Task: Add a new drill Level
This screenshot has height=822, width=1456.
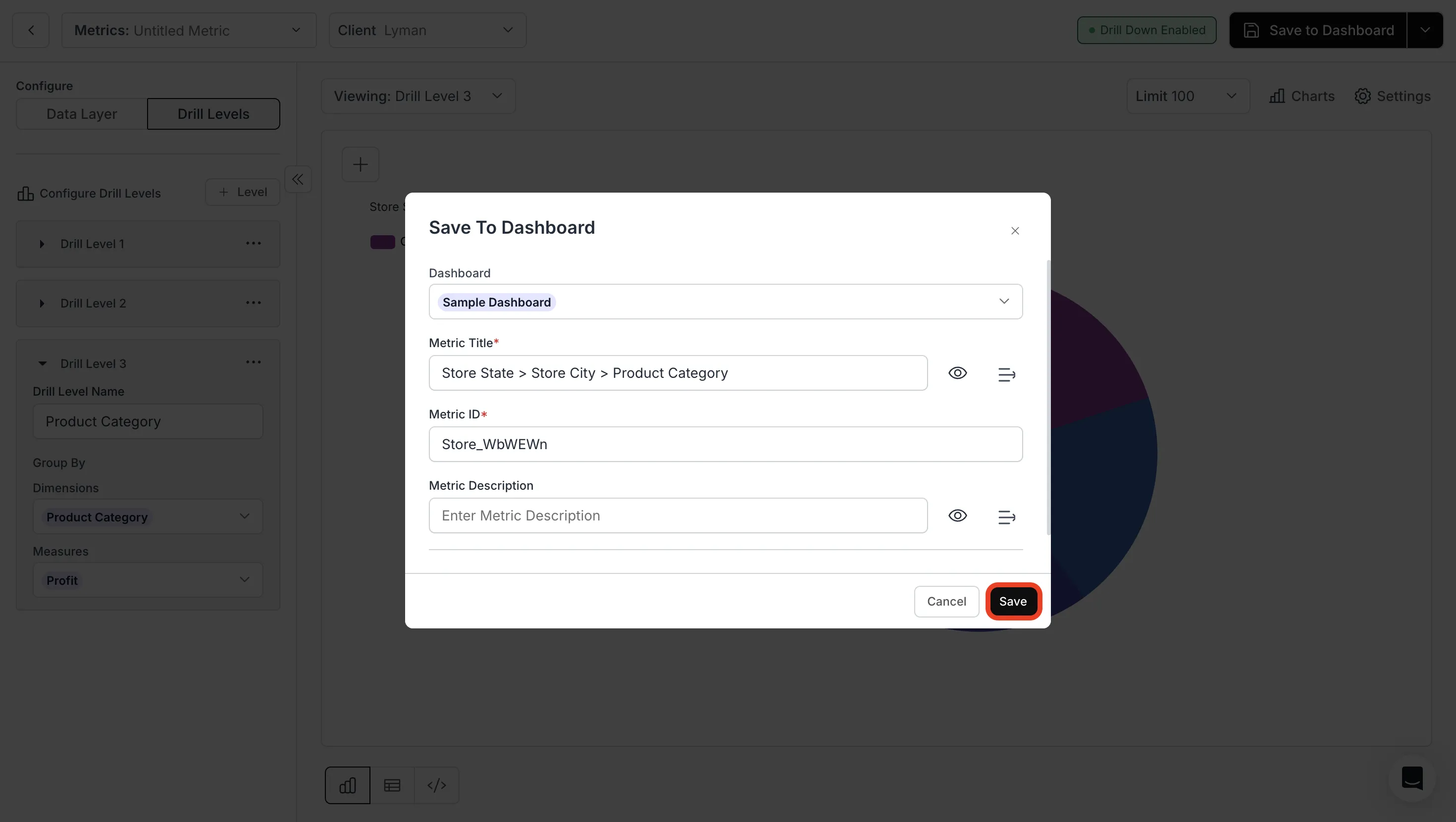Action: (243, 192)
